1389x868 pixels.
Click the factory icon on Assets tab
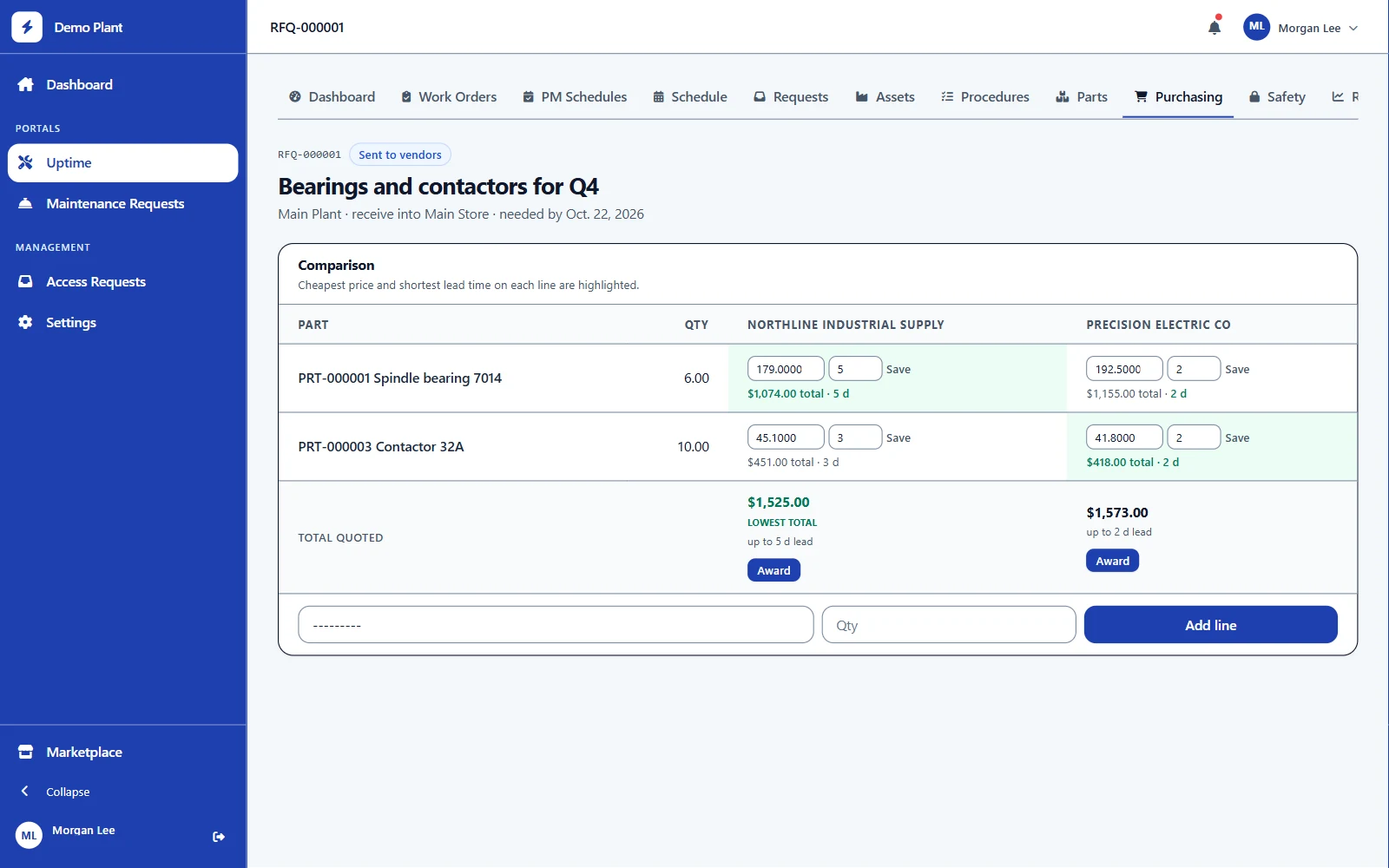(862, 96)
